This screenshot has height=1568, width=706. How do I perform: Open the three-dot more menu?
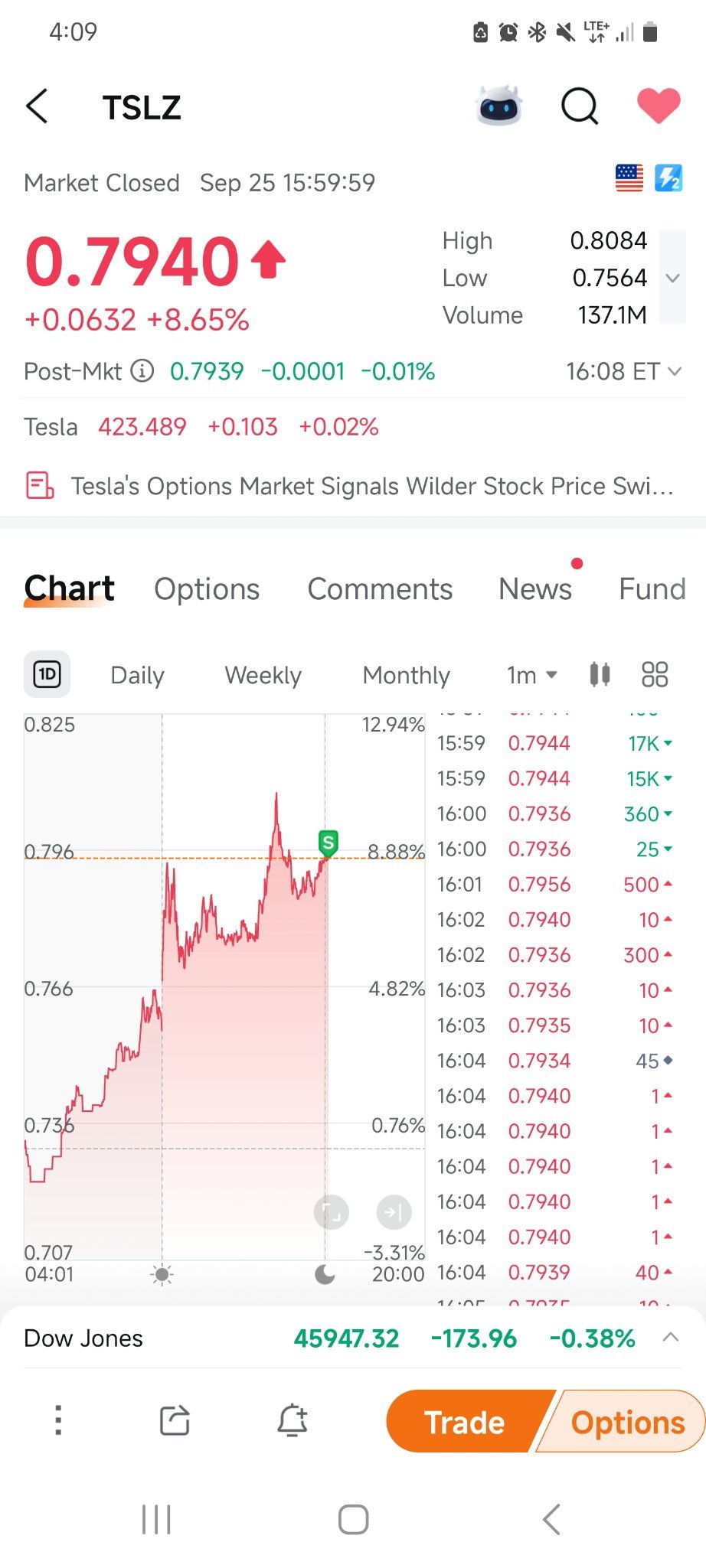pyautogui.click(x=58, y=1420)
